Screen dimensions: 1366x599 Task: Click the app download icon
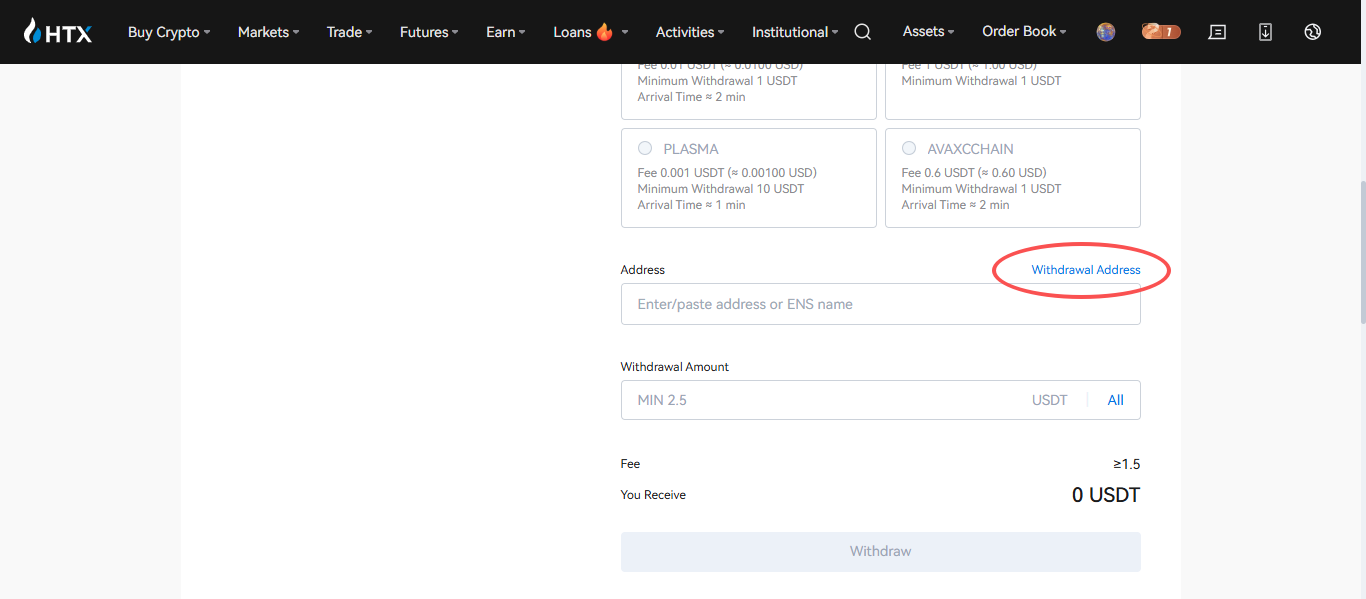tap(1265, 32)
